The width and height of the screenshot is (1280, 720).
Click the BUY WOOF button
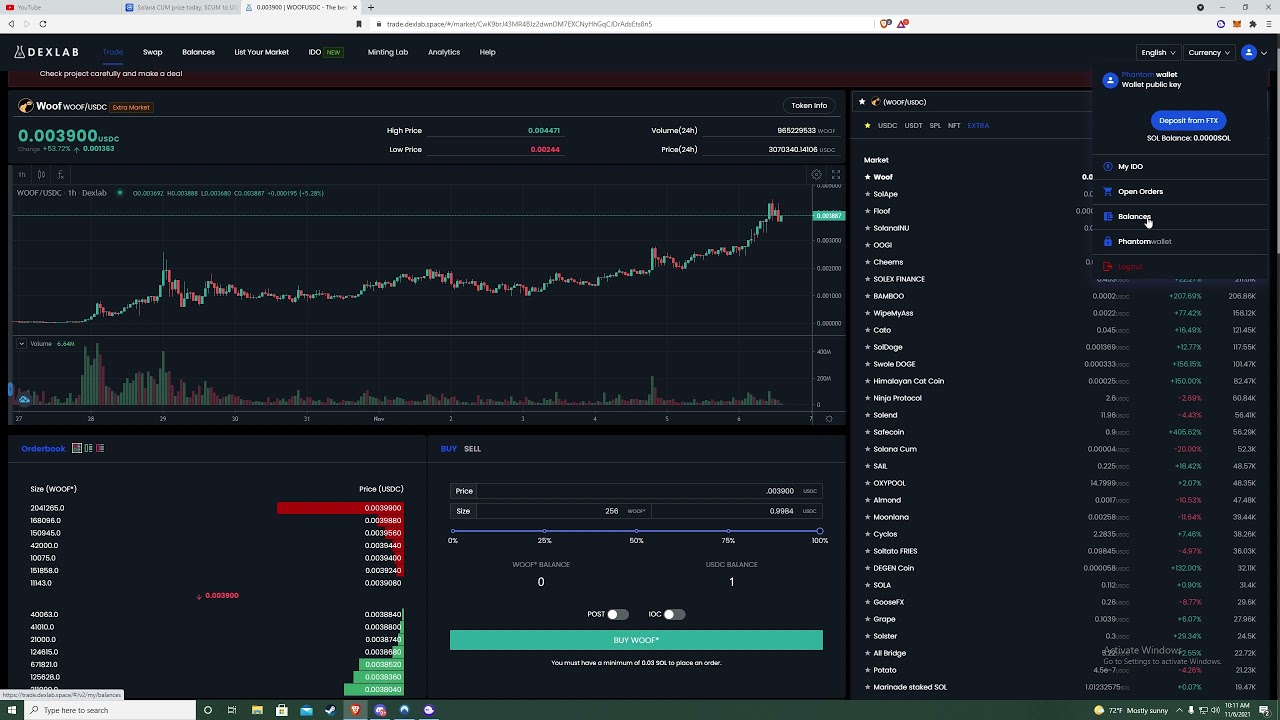[x=636, y=640]
